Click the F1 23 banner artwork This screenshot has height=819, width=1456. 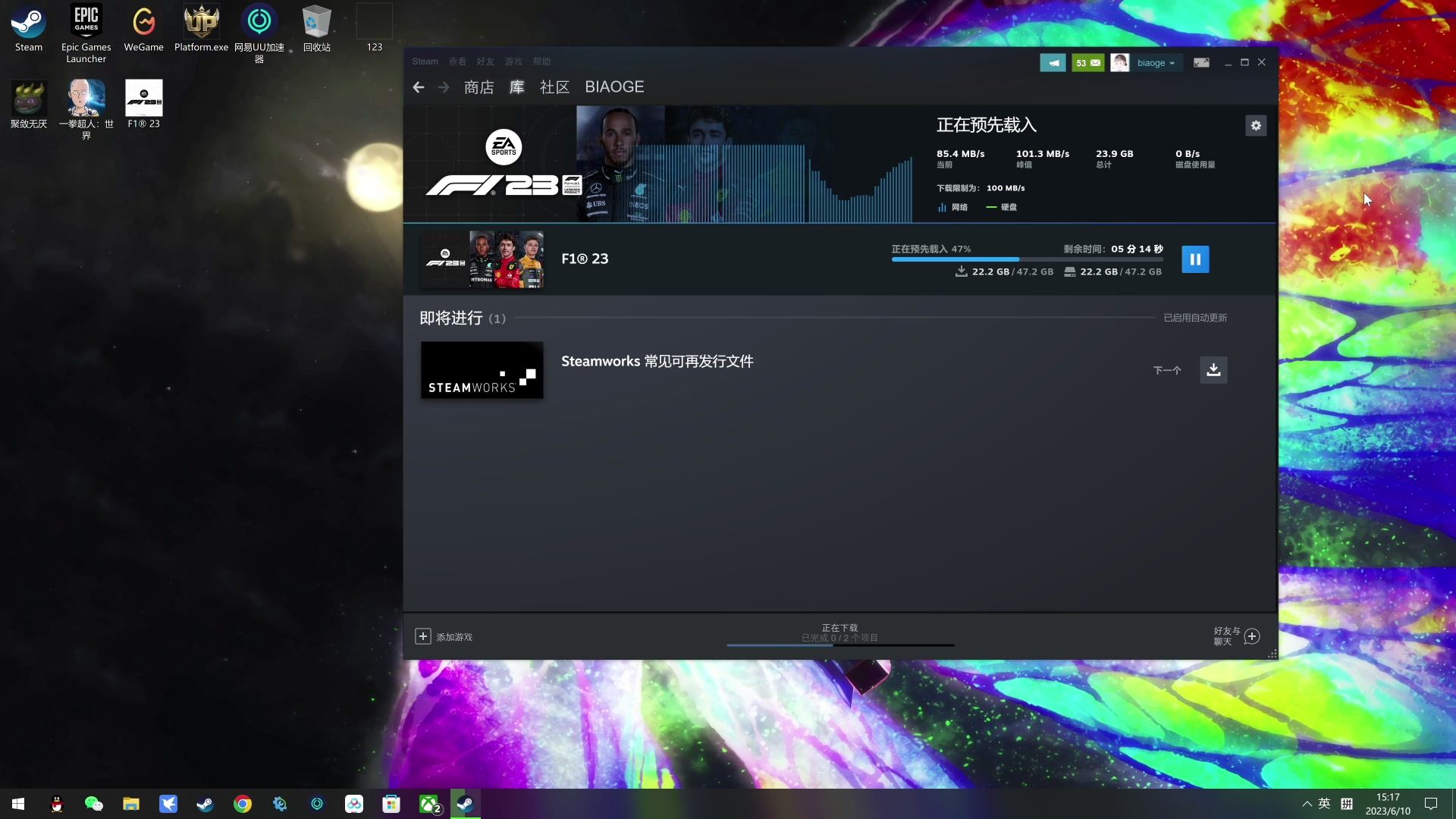coord(657,164)
